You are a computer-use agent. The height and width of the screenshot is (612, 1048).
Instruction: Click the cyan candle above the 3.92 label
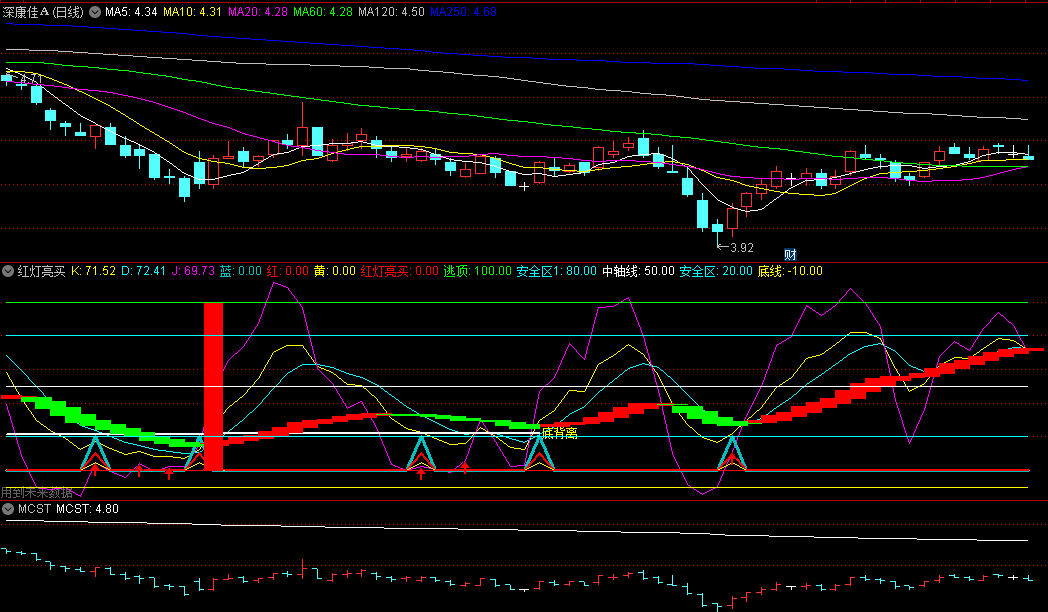tap(717, 227)
